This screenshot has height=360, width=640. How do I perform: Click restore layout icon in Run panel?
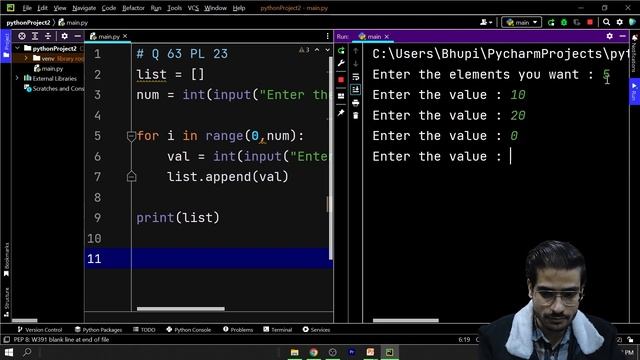[x=341, y=96]
